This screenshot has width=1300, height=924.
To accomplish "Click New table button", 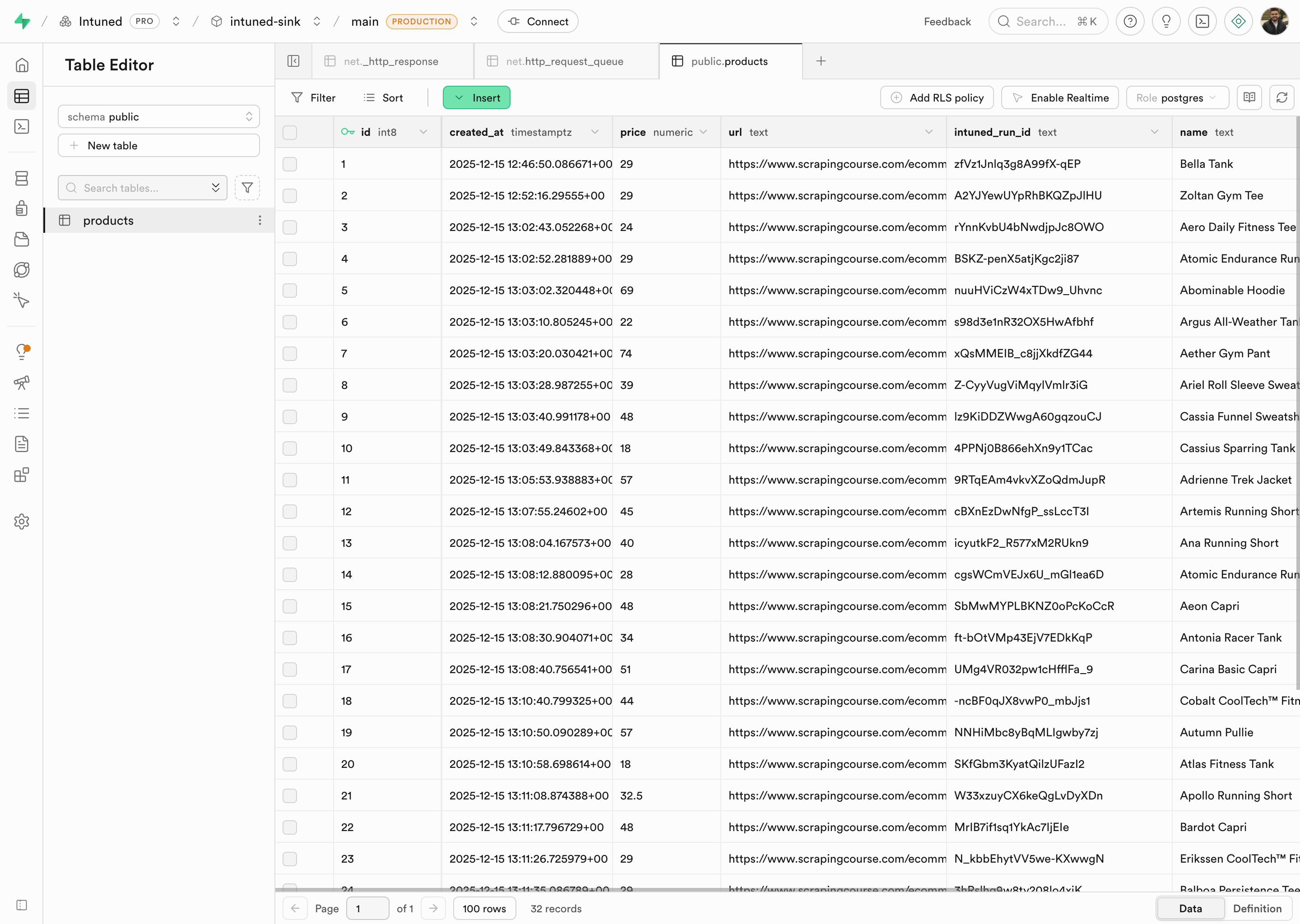I will pos(159,146).
